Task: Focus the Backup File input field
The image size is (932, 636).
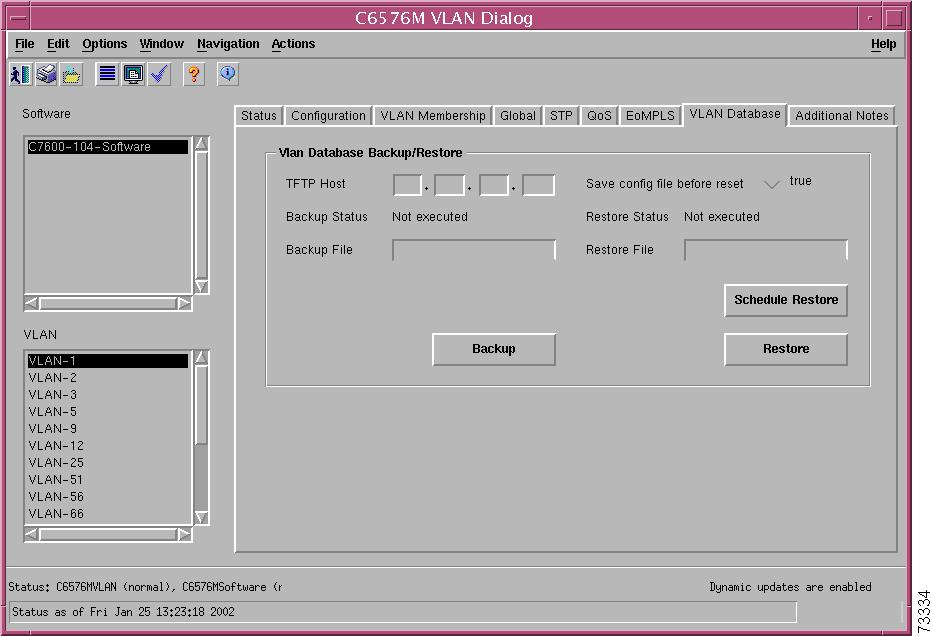Action: pyautogui.click(x=474, y=250)
